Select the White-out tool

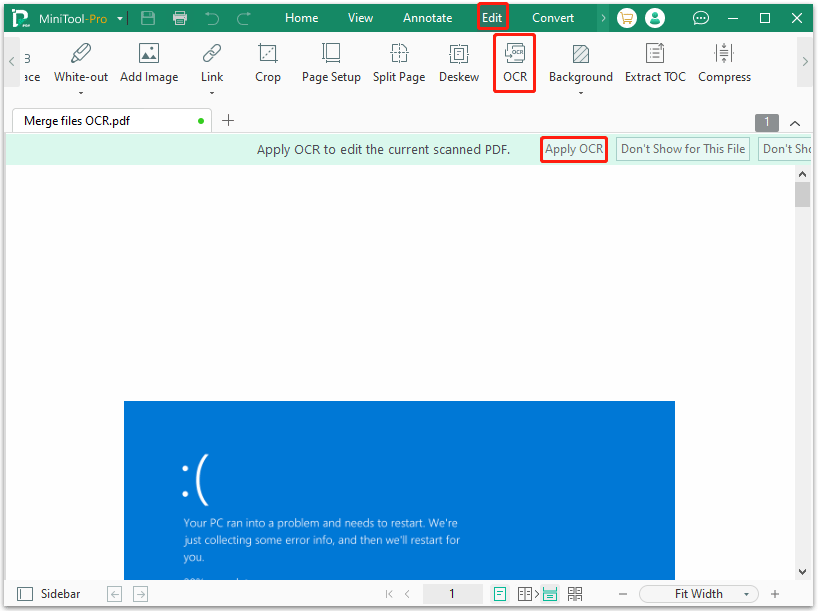[x=81, y=64]
